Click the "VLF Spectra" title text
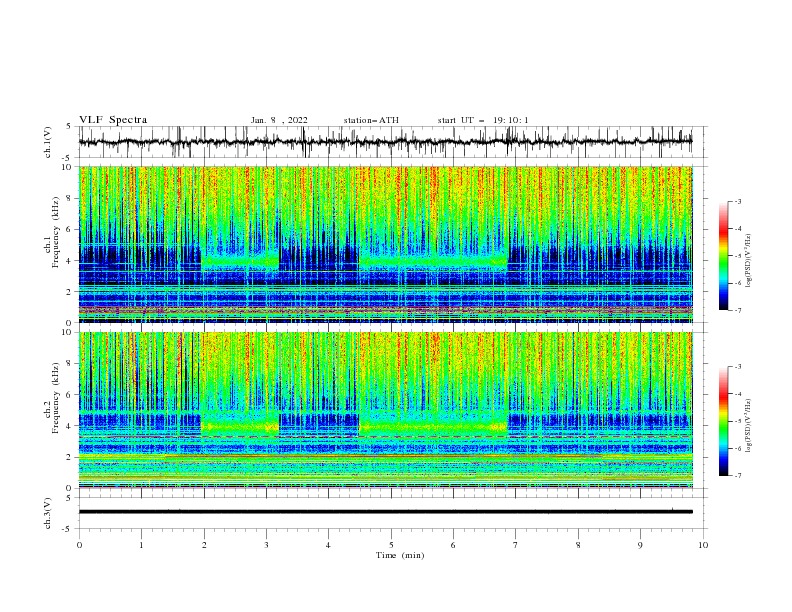 click(113, 120)
